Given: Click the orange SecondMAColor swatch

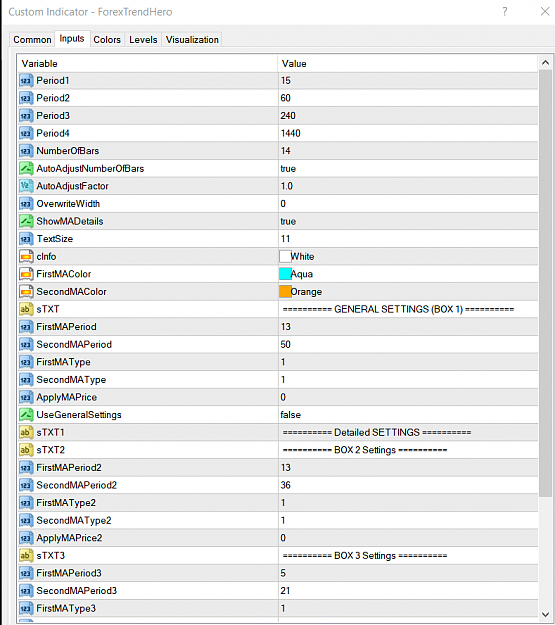Looking at the screenshot, I should click(x=285, y=292).
